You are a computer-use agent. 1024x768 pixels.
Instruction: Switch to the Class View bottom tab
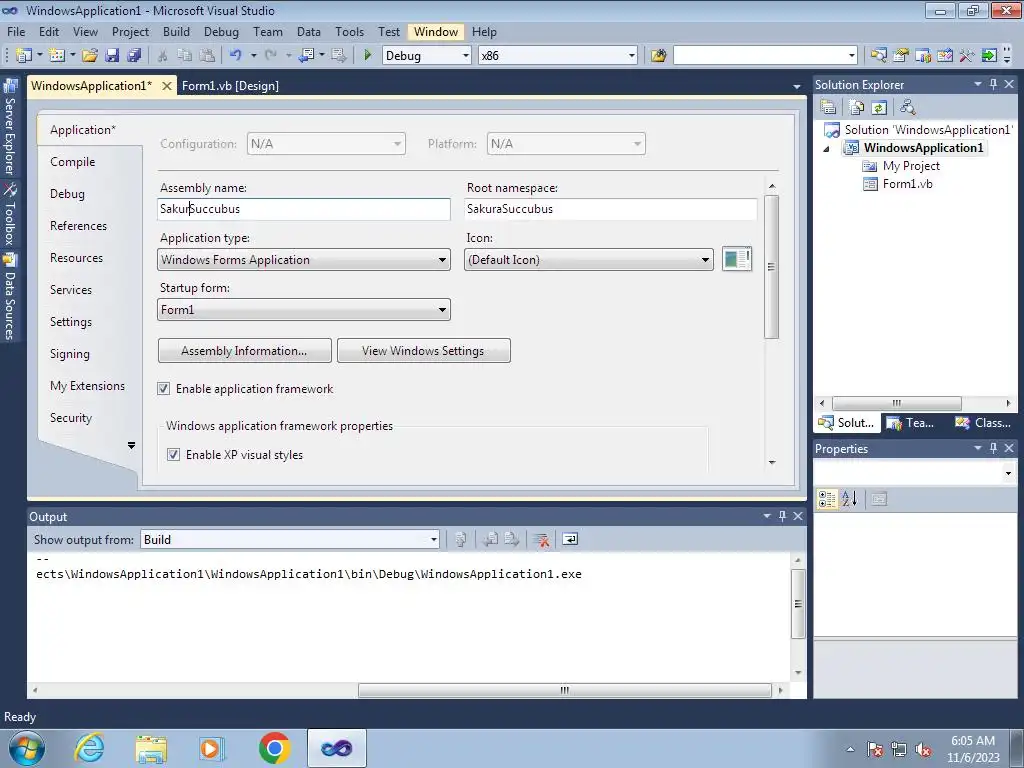tap(984, 423)
